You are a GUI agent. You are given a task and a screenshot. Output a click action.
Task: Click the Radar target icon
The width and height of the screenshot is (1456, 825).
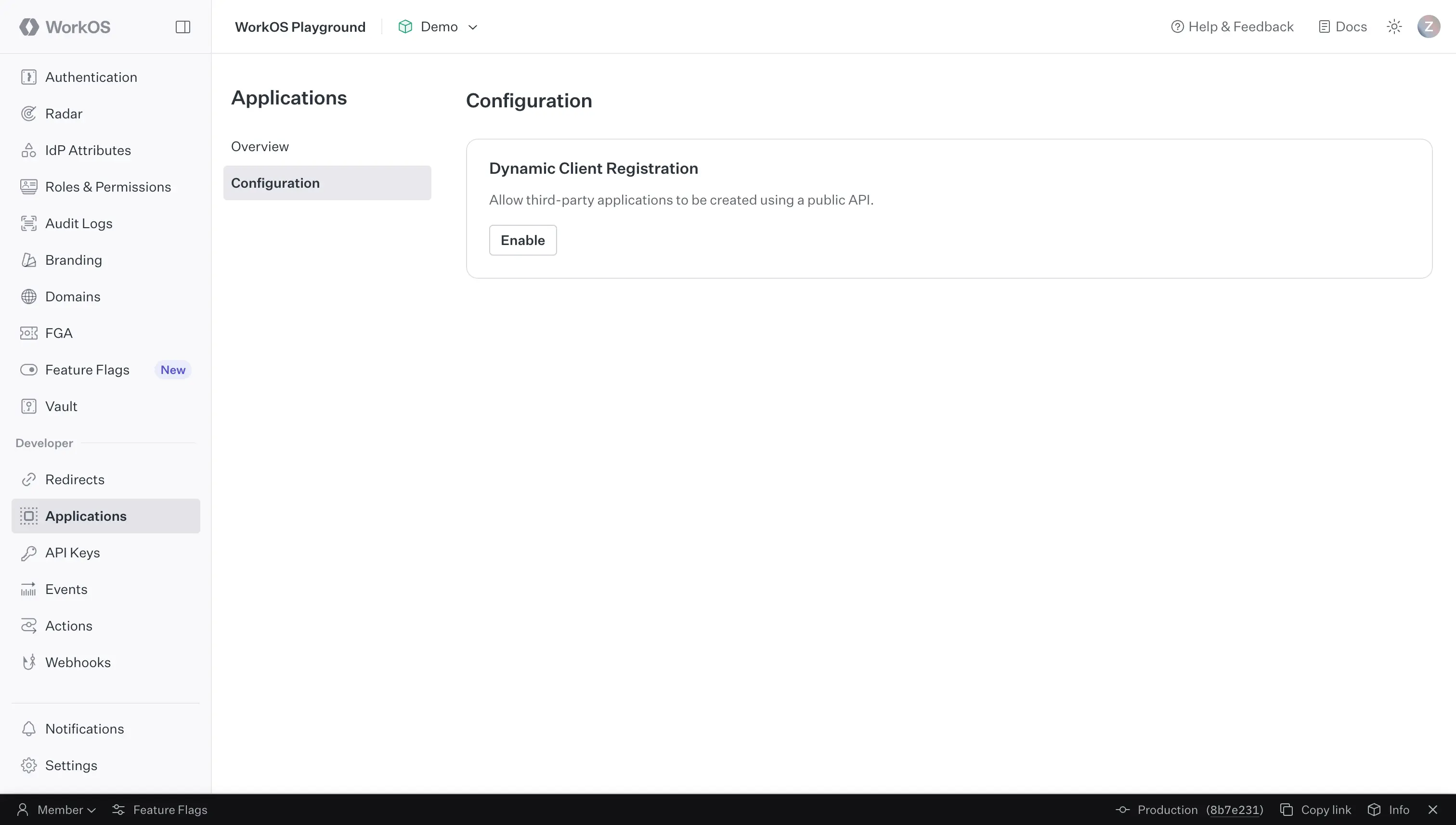pos(29,113)
